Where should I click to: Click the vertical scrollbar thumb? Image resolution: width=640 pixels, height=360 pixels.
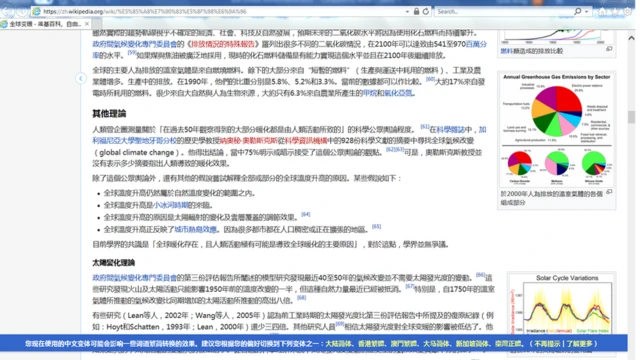631,117
